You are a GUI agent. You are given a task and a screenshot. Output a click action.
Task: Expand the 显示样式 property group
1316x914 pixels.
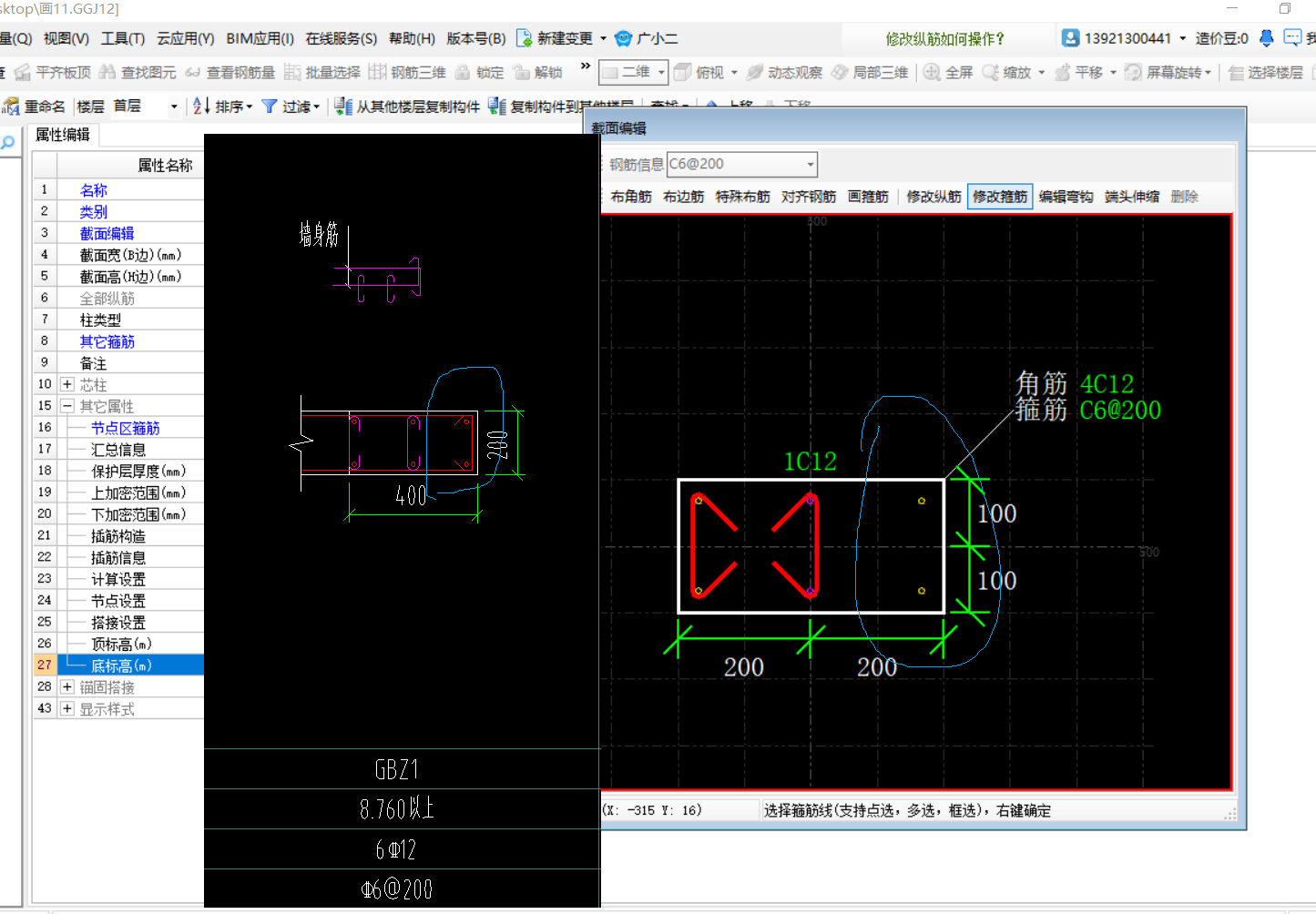coord(67,709)
